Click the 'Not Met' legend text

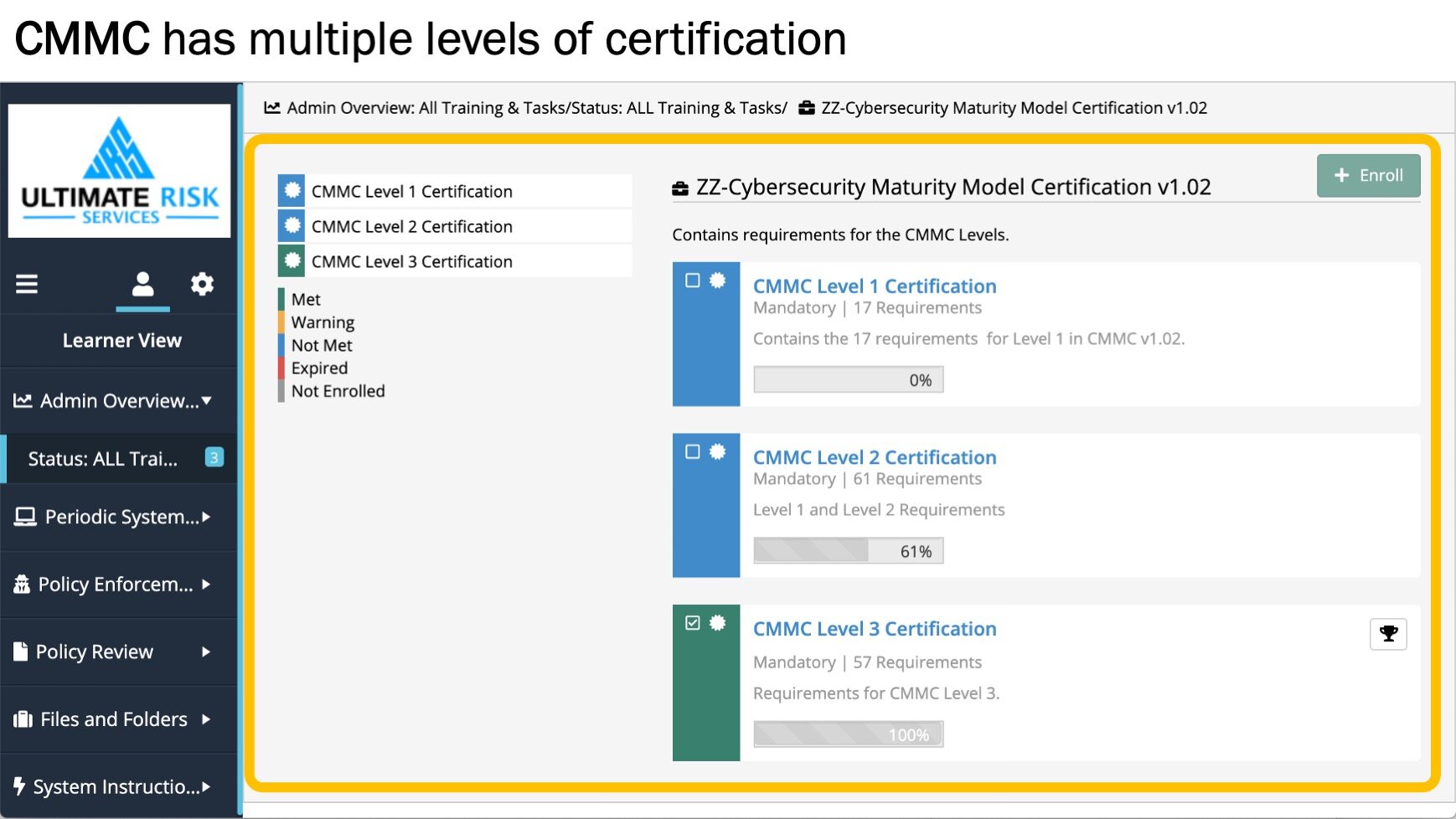click(x=322, y=345)
